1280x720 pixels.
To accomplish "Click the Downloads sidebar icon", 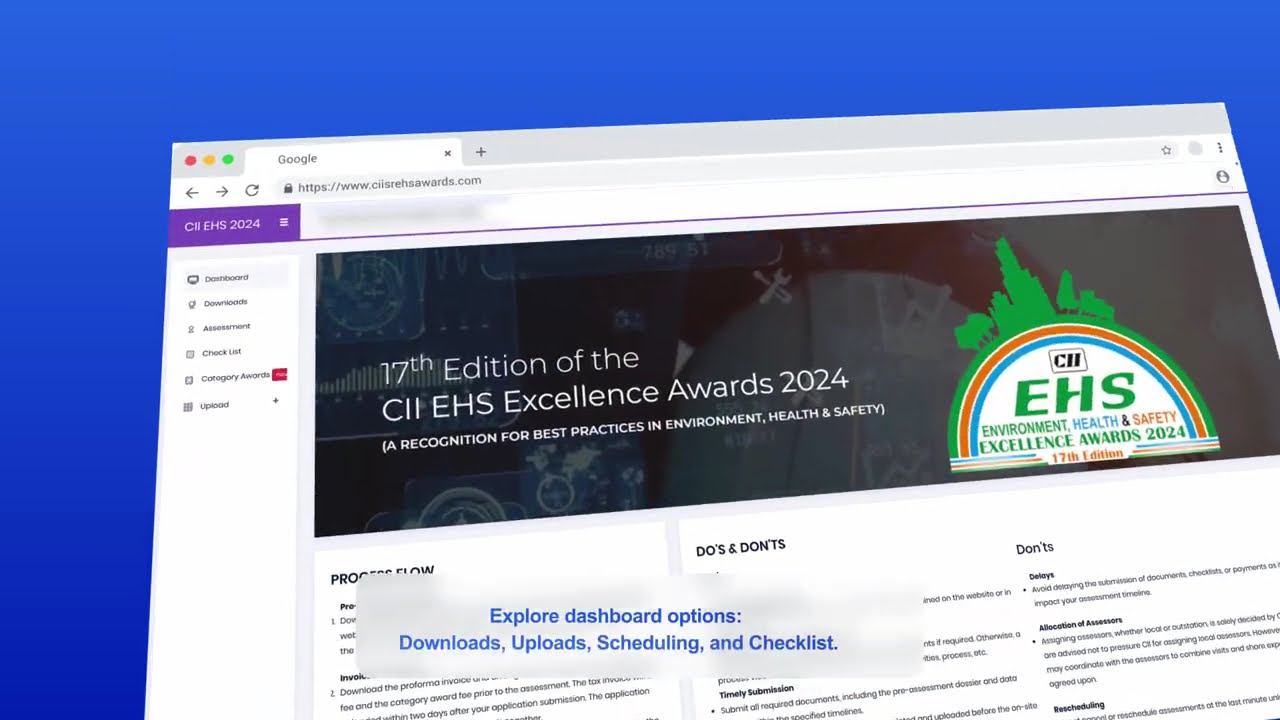I will click(192, 304).
